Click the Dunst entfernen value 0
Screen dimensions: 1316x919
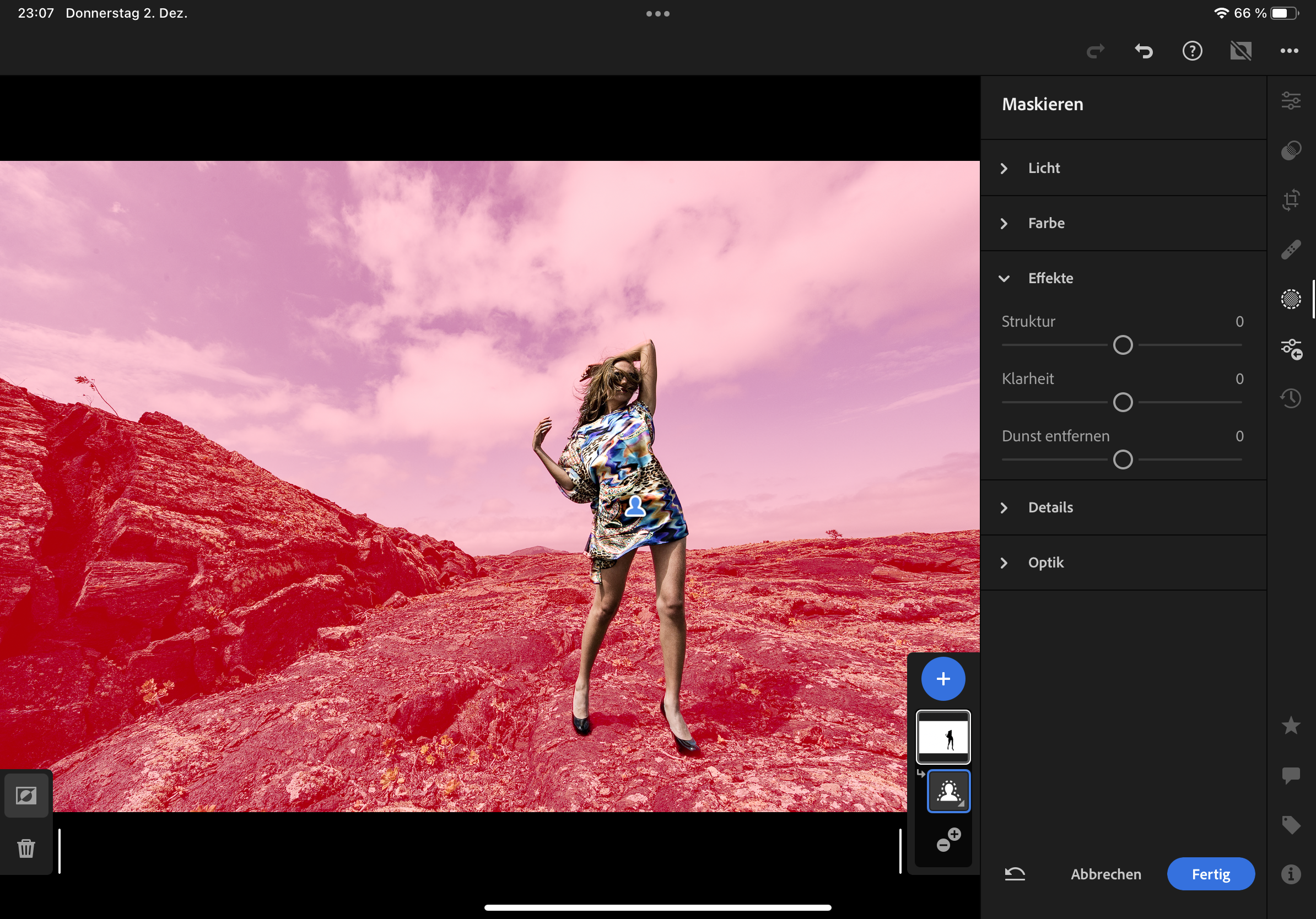click(x=1240, y=436)
